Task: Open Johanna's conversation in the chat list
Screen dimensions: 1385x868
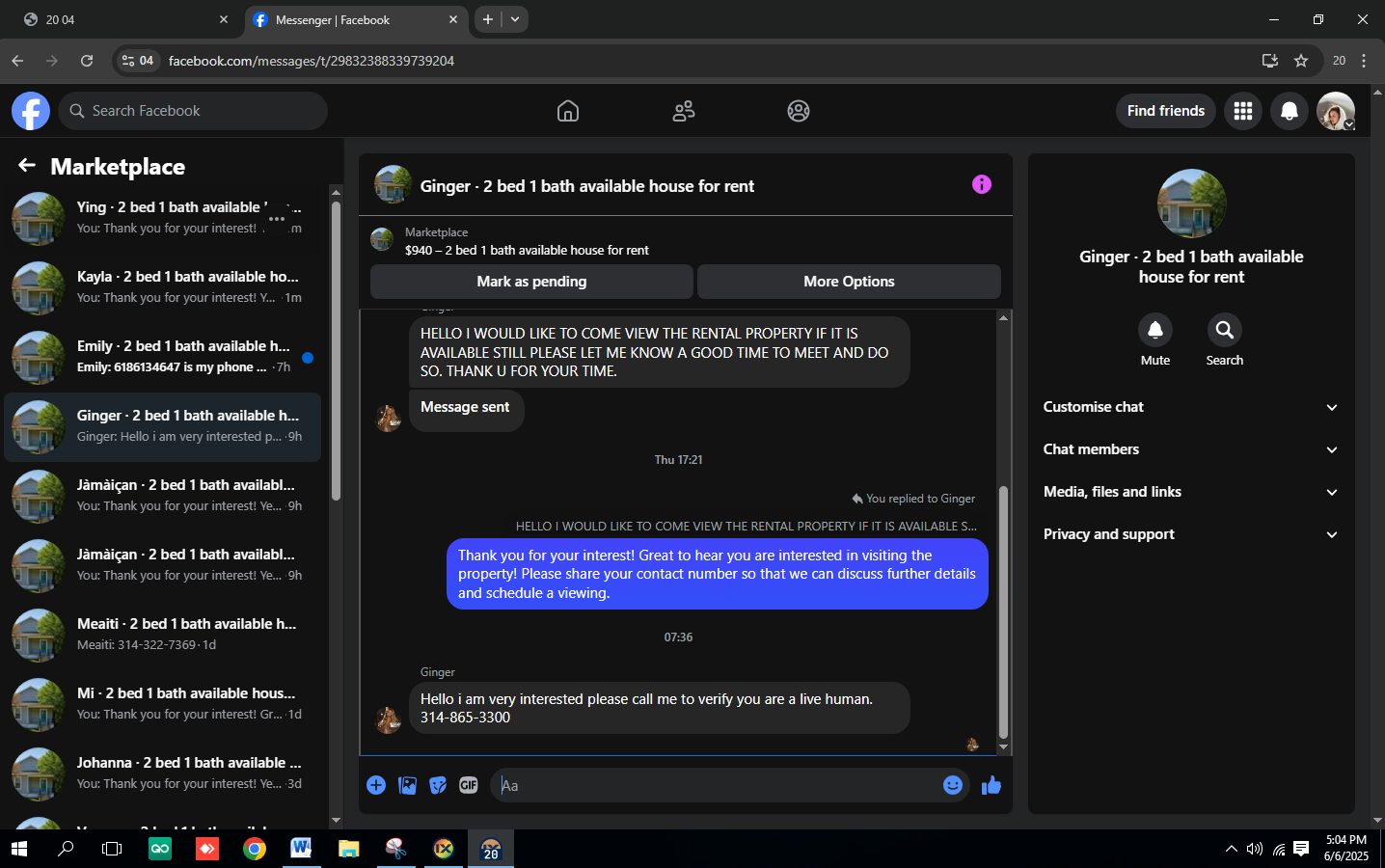Action: pos(162,773)
